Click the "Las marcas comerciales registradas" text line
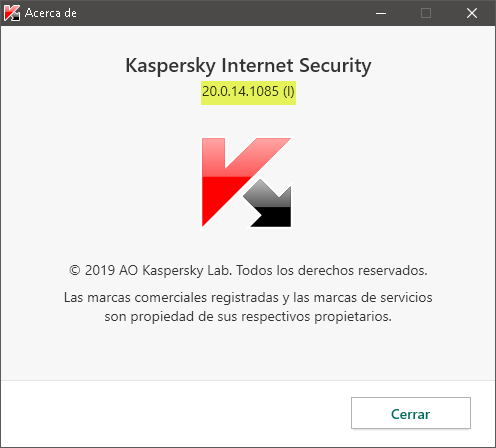The width and height of the screenshot is (496, 448). [171, 298]
